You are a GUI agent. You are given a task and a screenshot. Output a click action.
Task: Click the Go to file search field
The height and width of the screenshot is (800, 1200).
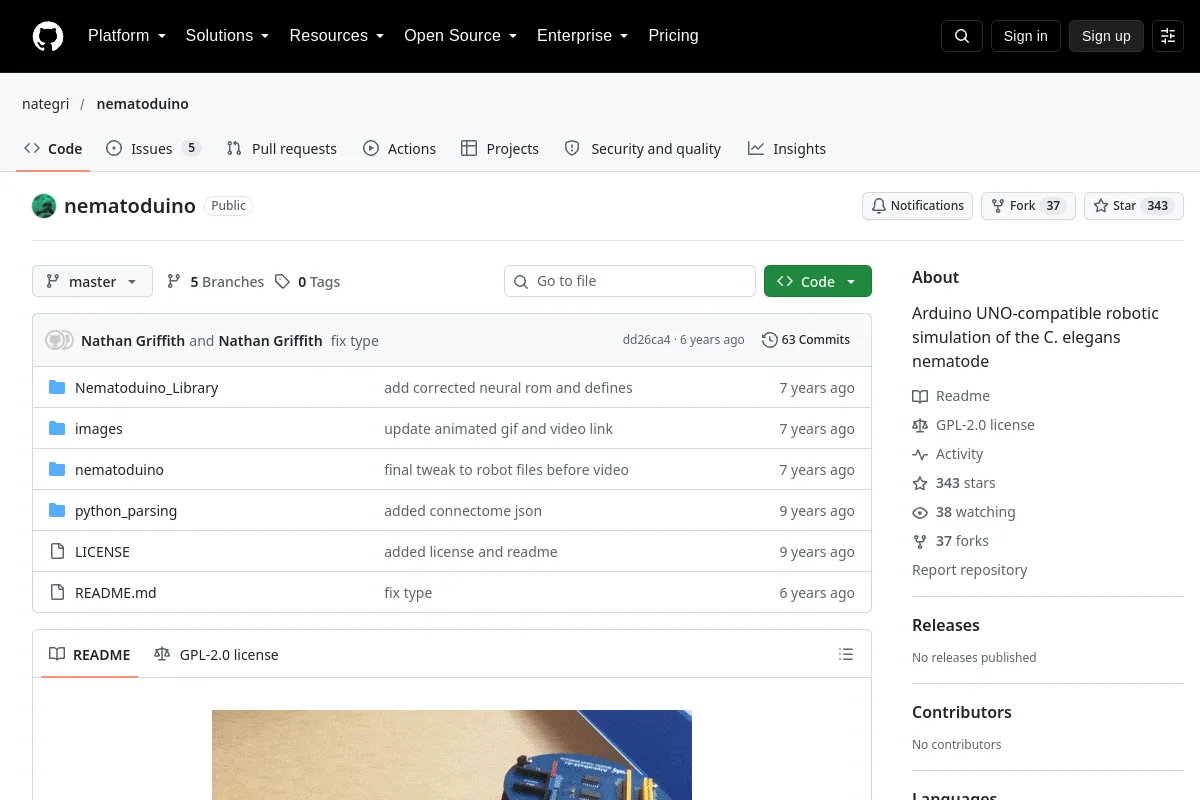coord(630,282)
